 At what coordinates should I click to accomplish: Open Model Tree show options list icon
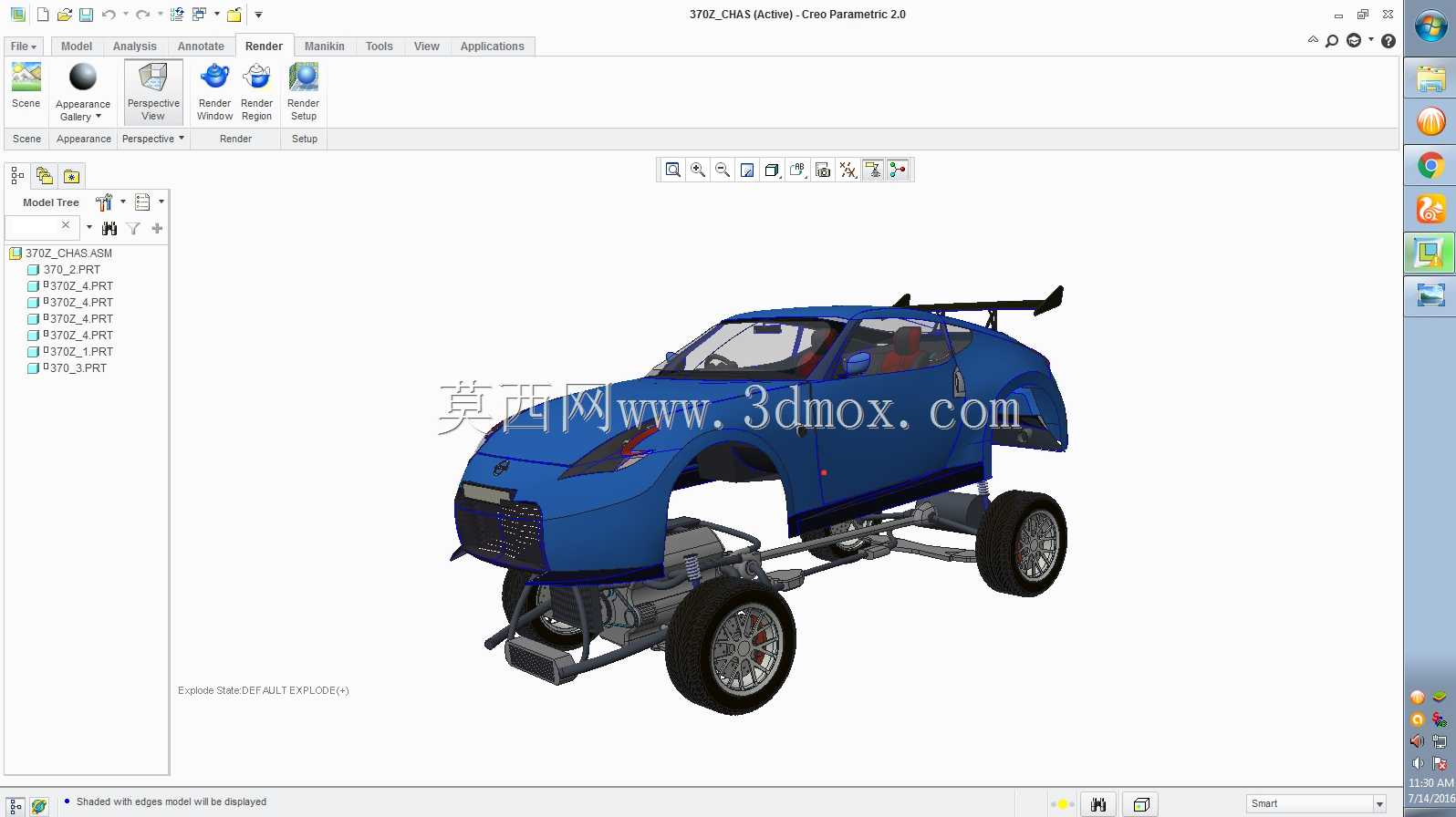pyautogui.click(x=142, y=202)
